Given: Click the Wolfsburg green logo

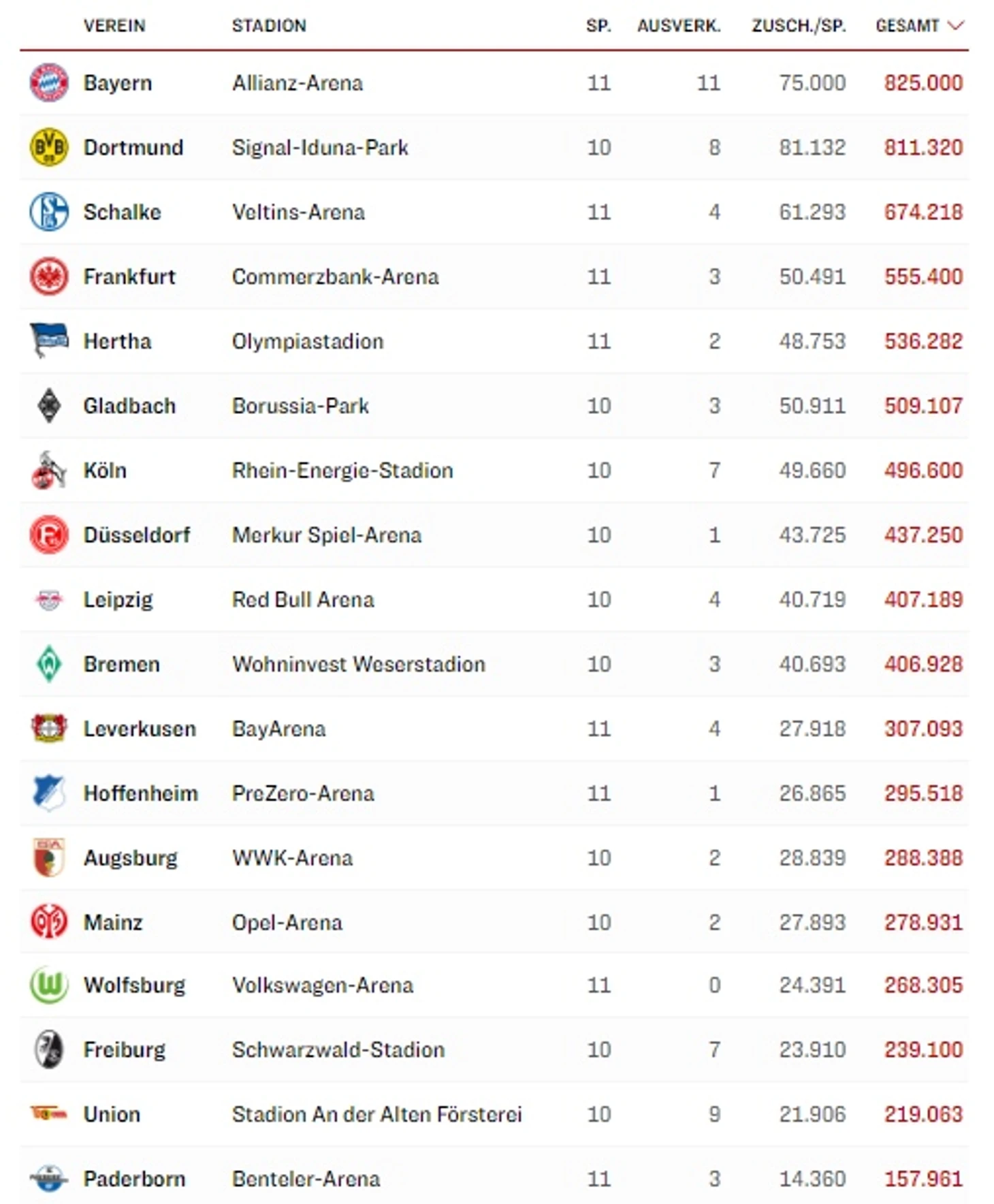Looking at the screenshot, I should pyautogui.click(x=49, y=985).
